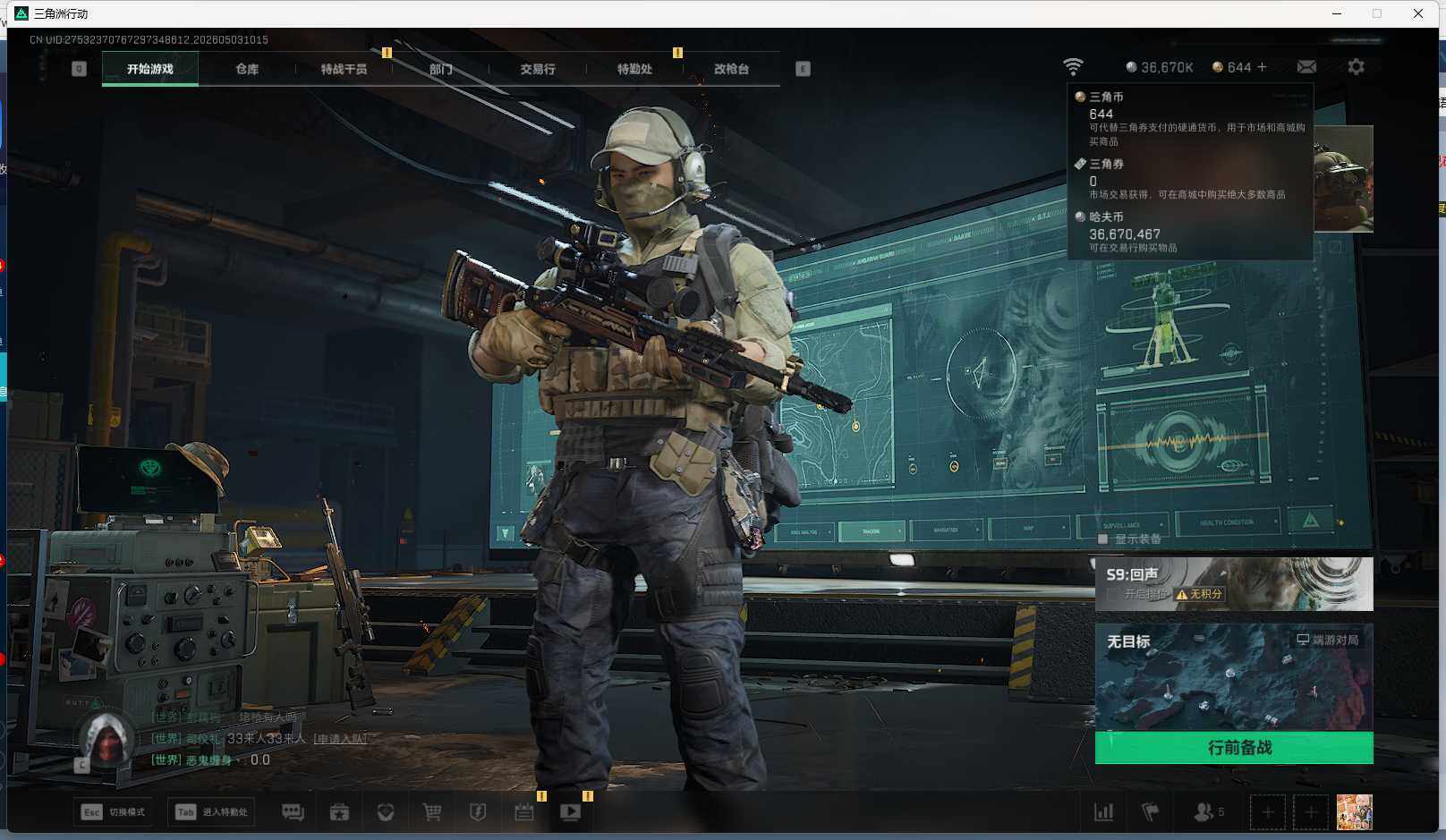This screenshot has height=840, width=1446.
Task: Open the bar chart statistics icon
Action: pos(1104,812)
